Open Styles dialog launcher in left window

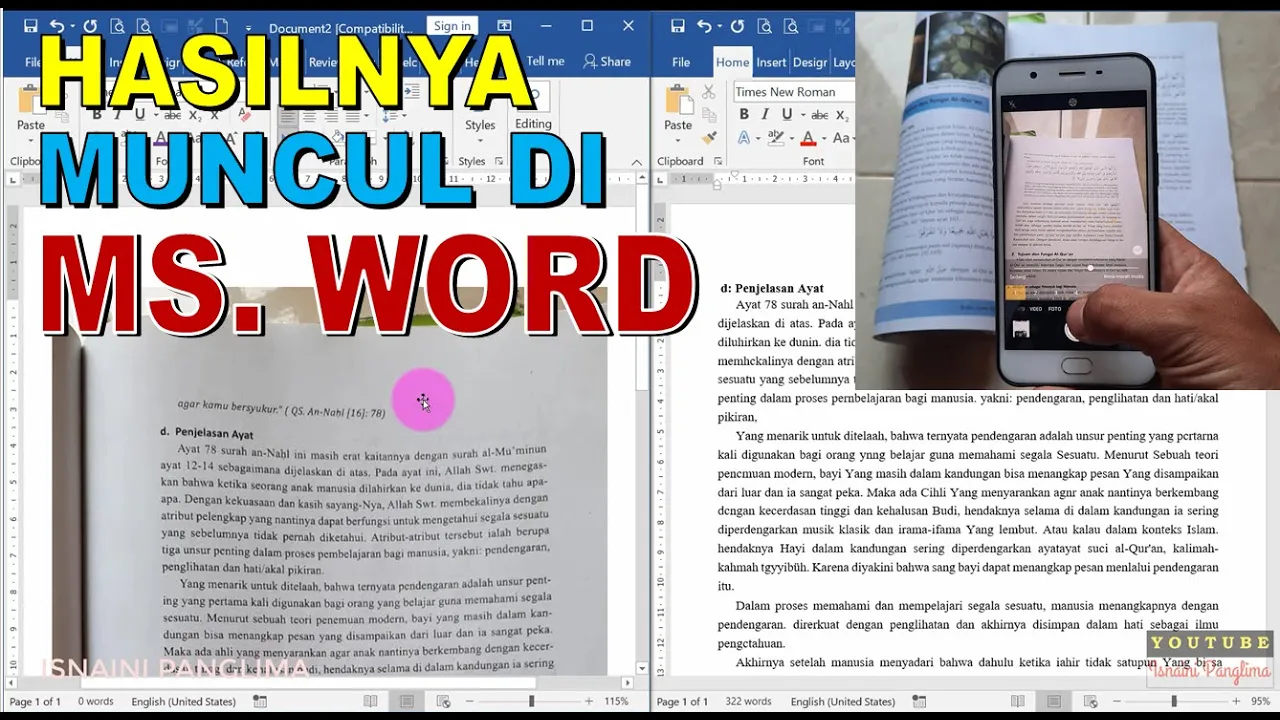pyautogui.click(x=497, y=161)
